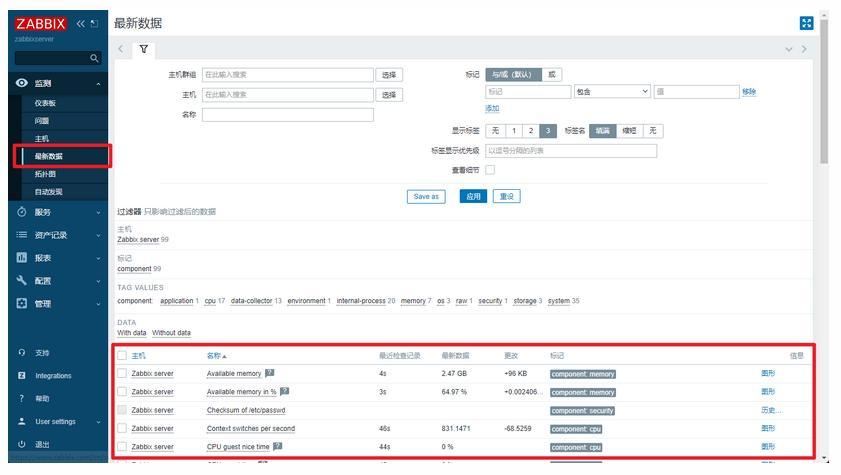The width and height of the screenshot is (841, 475).
Task: Click the filter funnel icon tab
Action: point(144,49)
